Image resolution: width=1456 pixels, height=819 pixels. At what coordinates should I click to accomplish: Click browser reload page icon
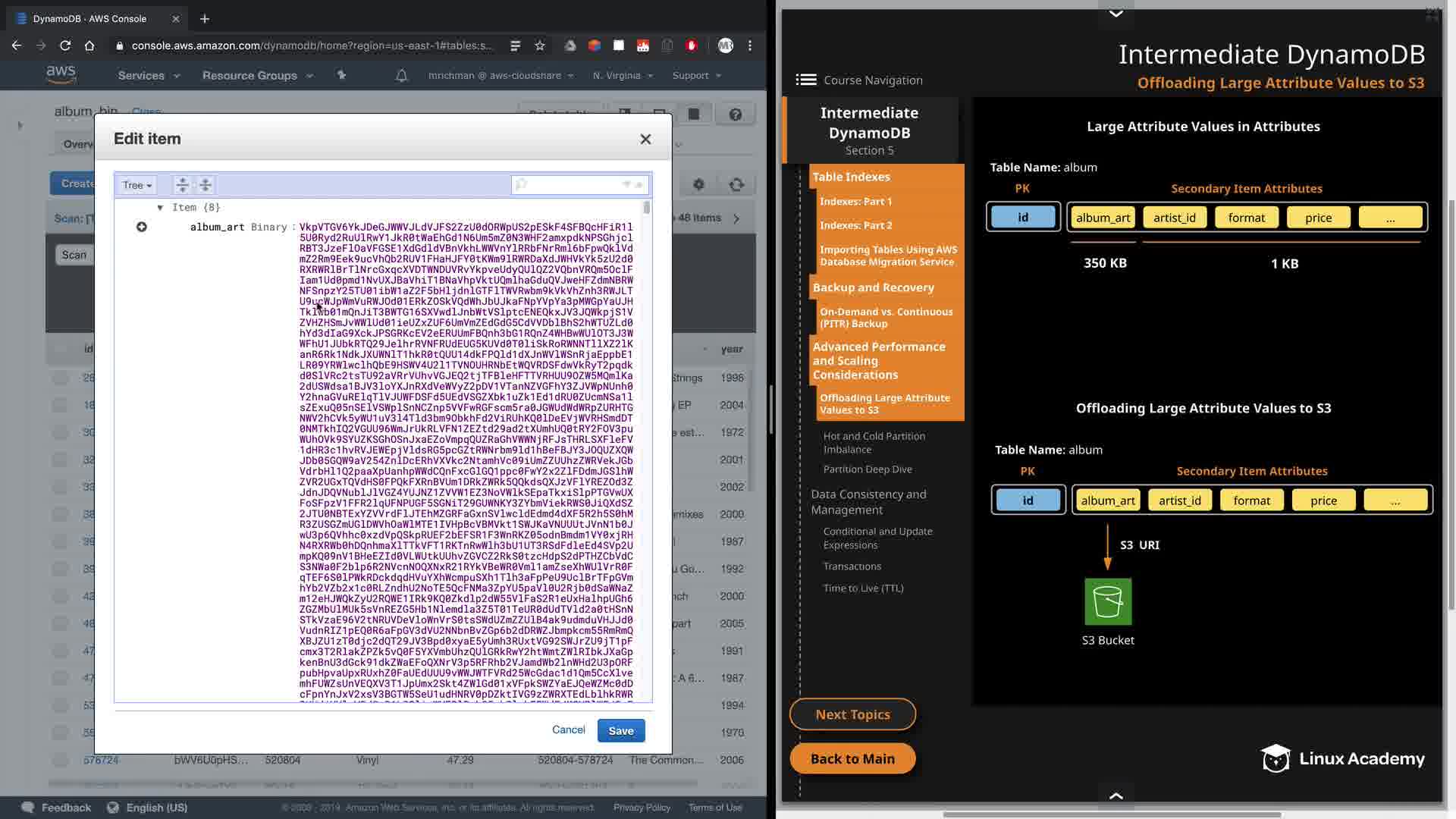65,45
